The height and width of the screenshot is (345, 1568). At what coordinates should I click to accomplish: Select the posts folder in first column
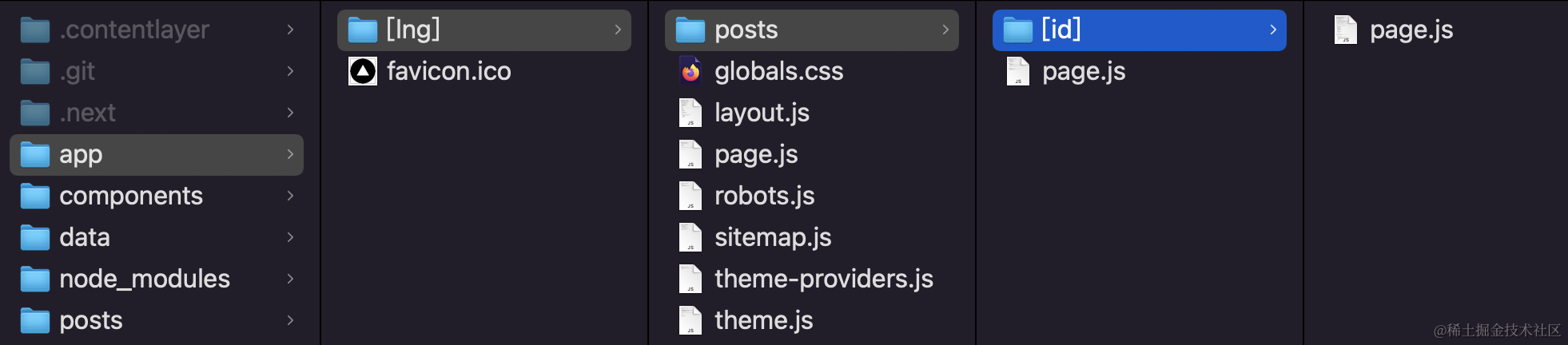90,320
